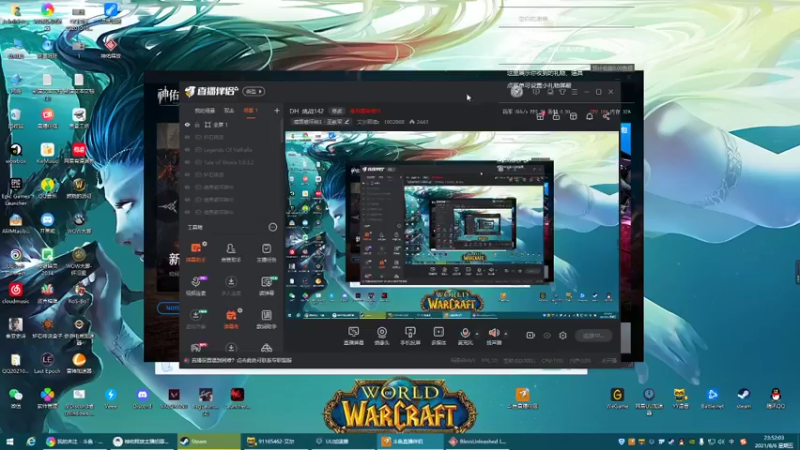
Task: Open the Discord desktop shortcut
Action: click(x=142, y=398)
